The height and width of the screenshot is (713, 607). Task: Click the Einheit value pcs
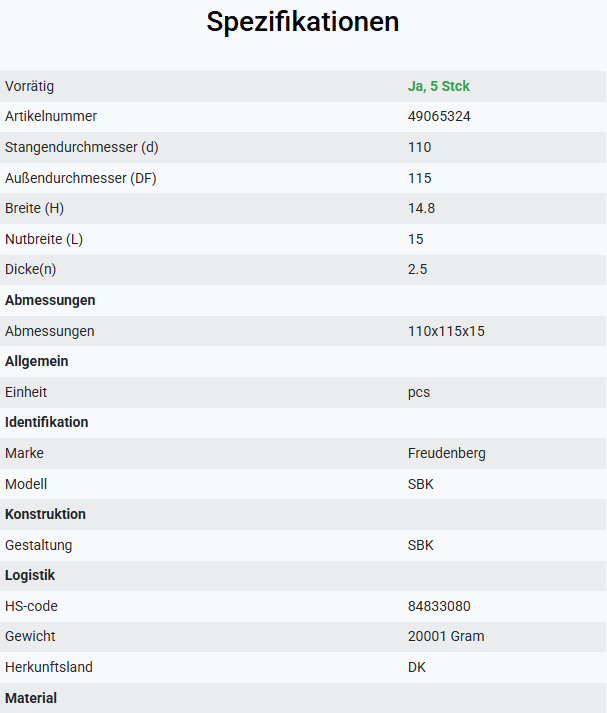tap(419, 392)
